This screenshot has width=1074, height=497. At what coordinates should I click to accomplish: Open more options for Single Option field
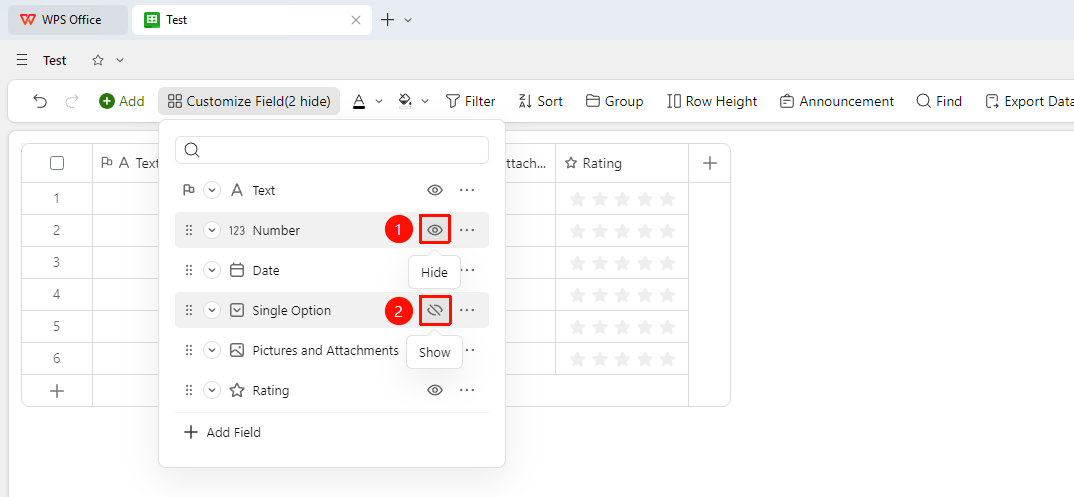coord(467,310)
